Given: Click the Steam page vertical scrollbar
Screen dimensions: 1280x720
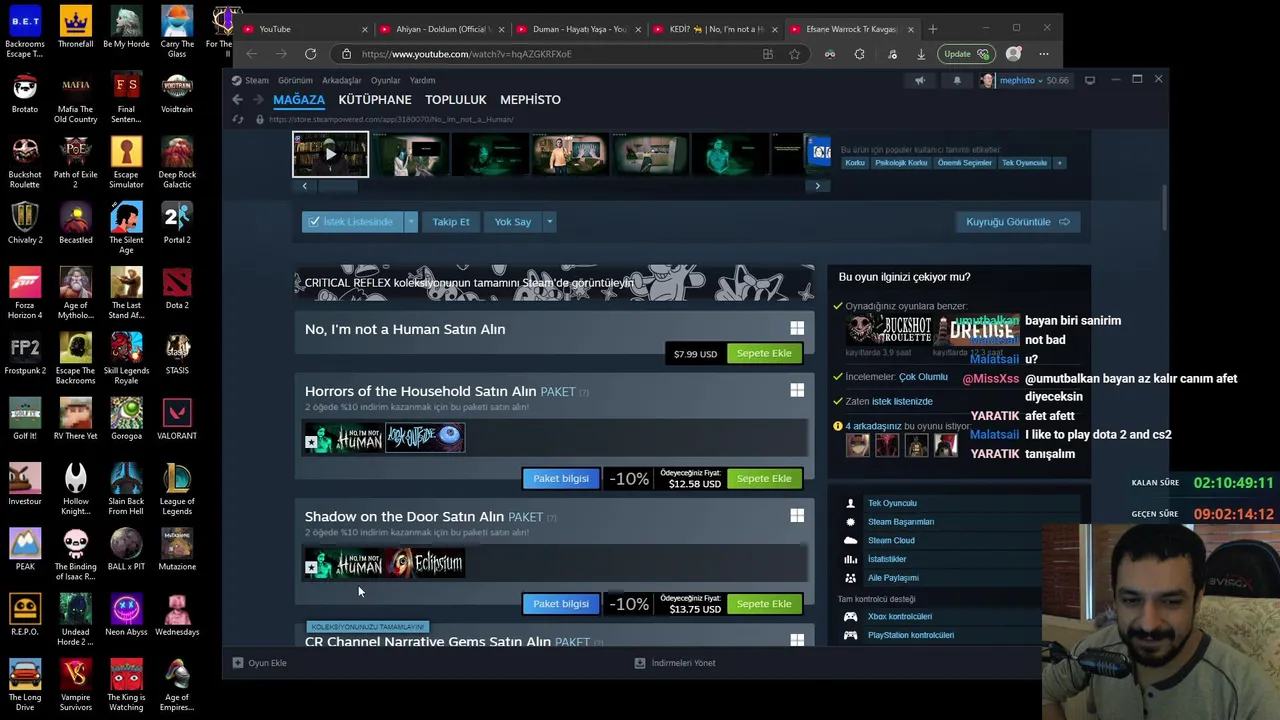Looking at the screenshot, I should coord(1163,210).
